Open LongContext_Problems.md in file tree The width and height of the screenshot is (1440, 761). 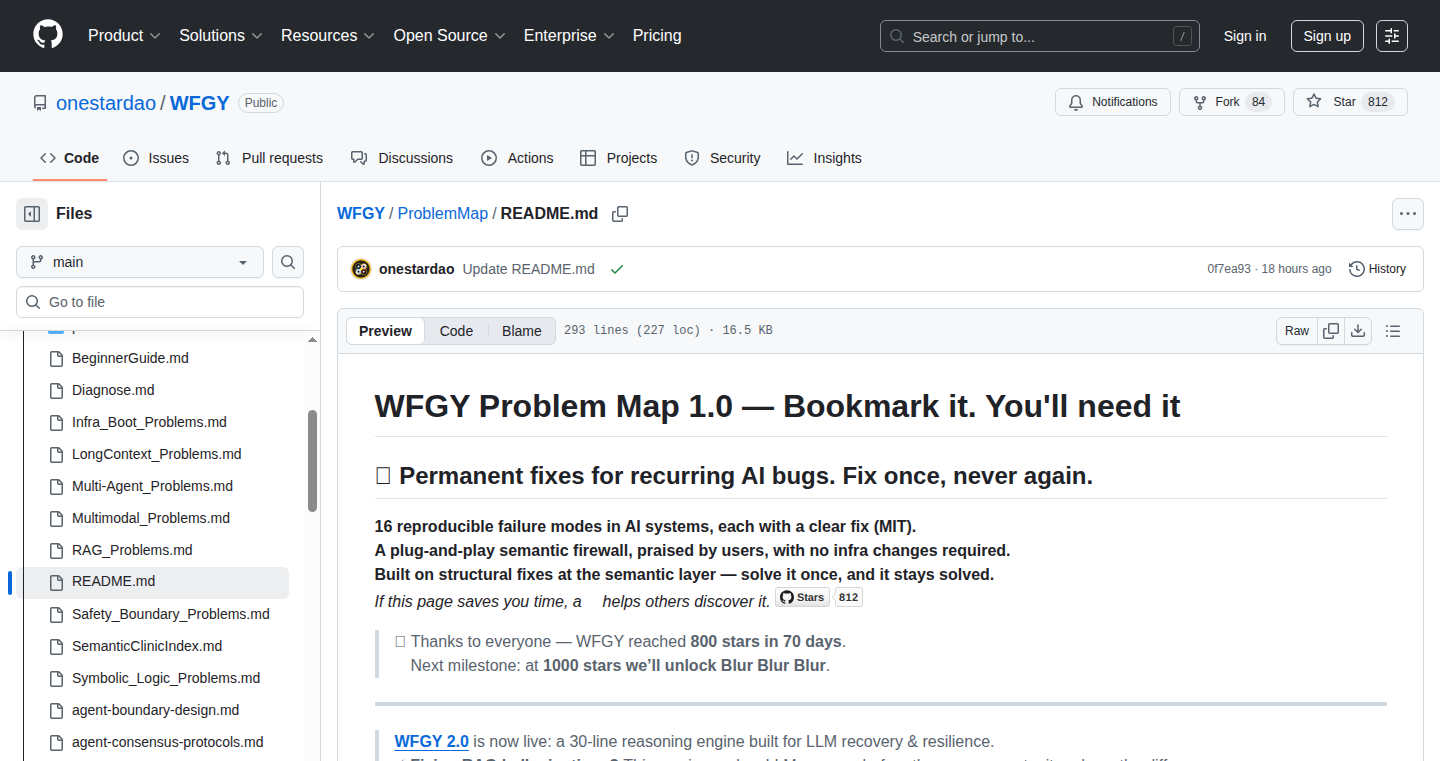[157, 454]
